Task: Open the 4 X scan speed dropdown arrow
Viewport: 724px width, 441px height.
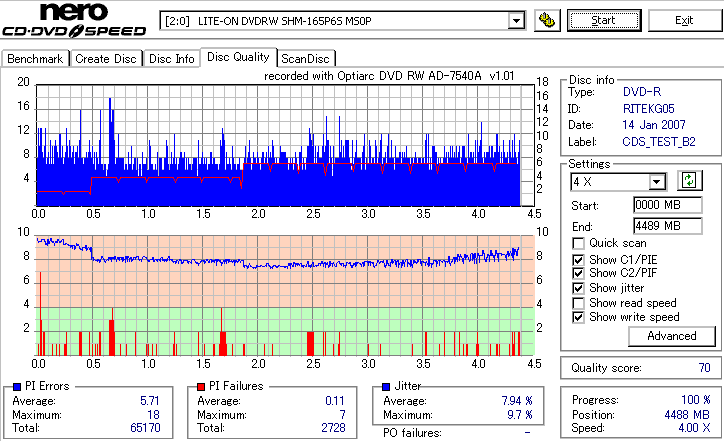Action: (x=656, y=181)
